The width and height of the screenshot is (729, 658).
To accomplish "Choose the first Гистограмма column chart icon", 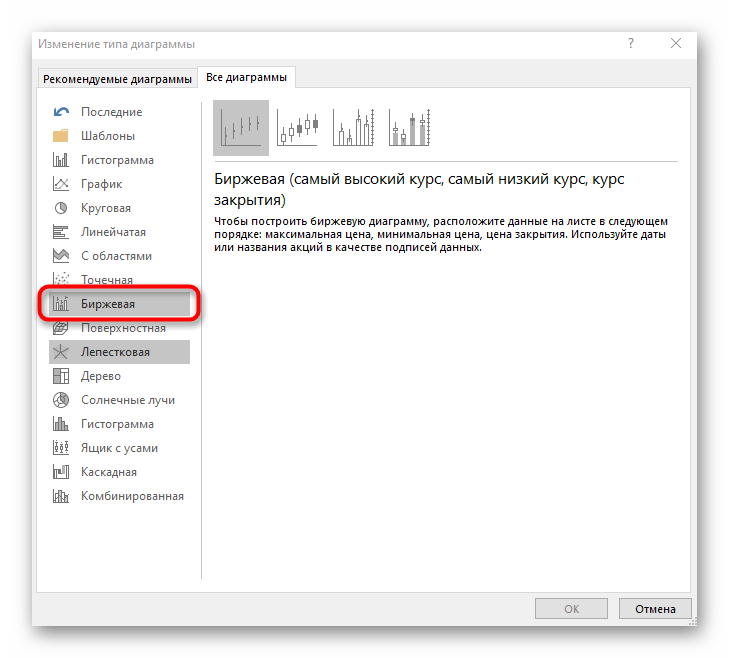I will [61, 160].
